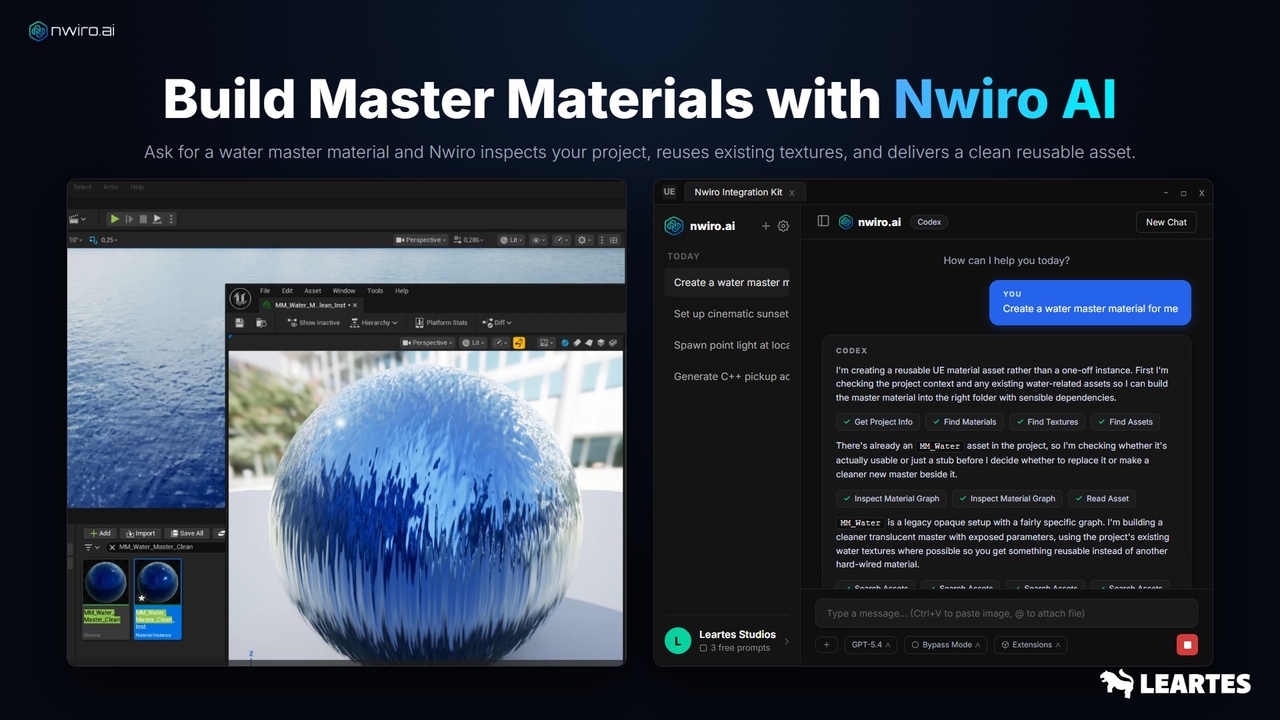Select MM_Water_Master_Clean_Inst Material Instance thumbnail
This screenshot has height=720, width=1280.
[x=158, y=599]
